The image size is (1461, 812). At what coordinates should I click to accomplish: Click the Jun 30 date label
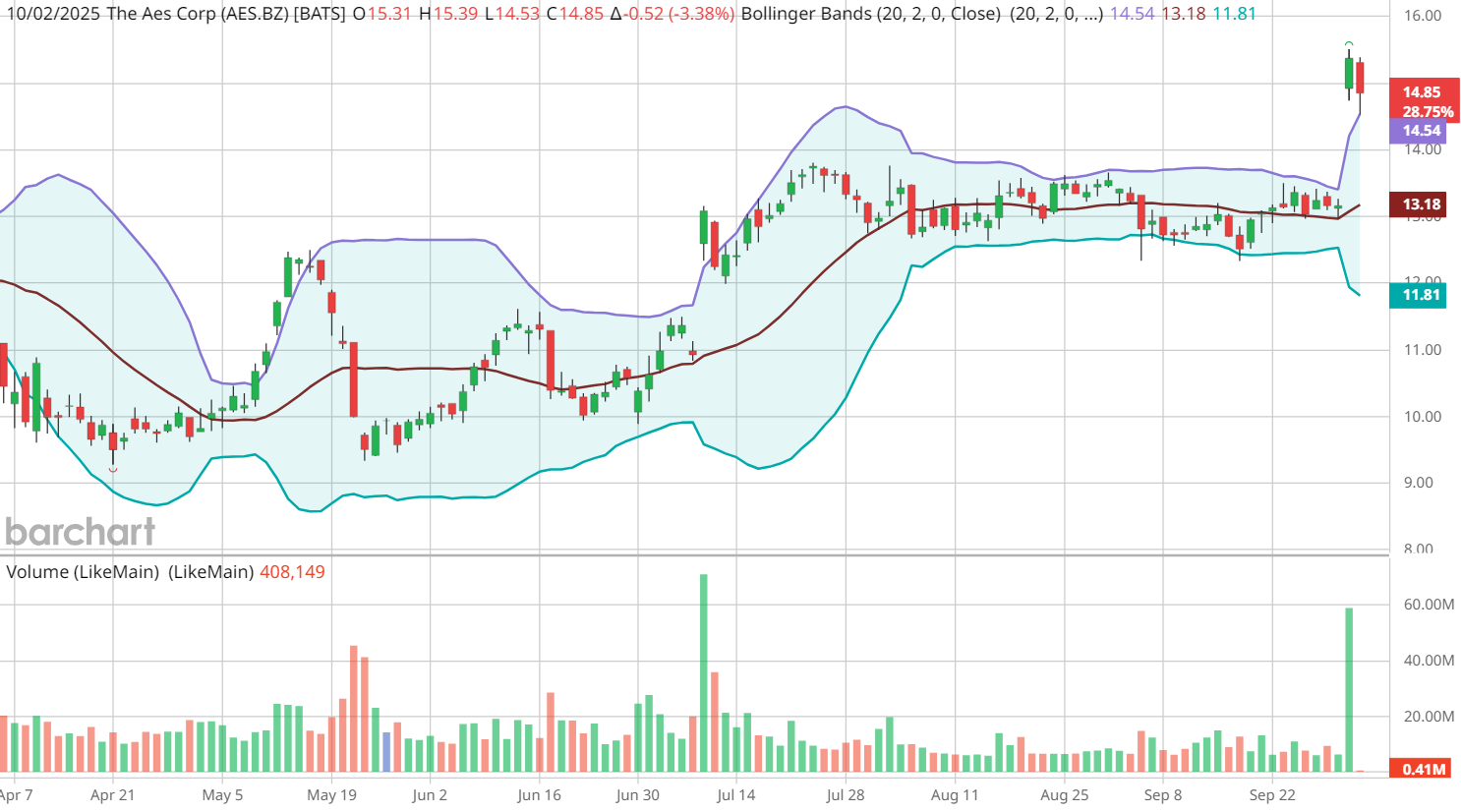click(x=638, y=795)
